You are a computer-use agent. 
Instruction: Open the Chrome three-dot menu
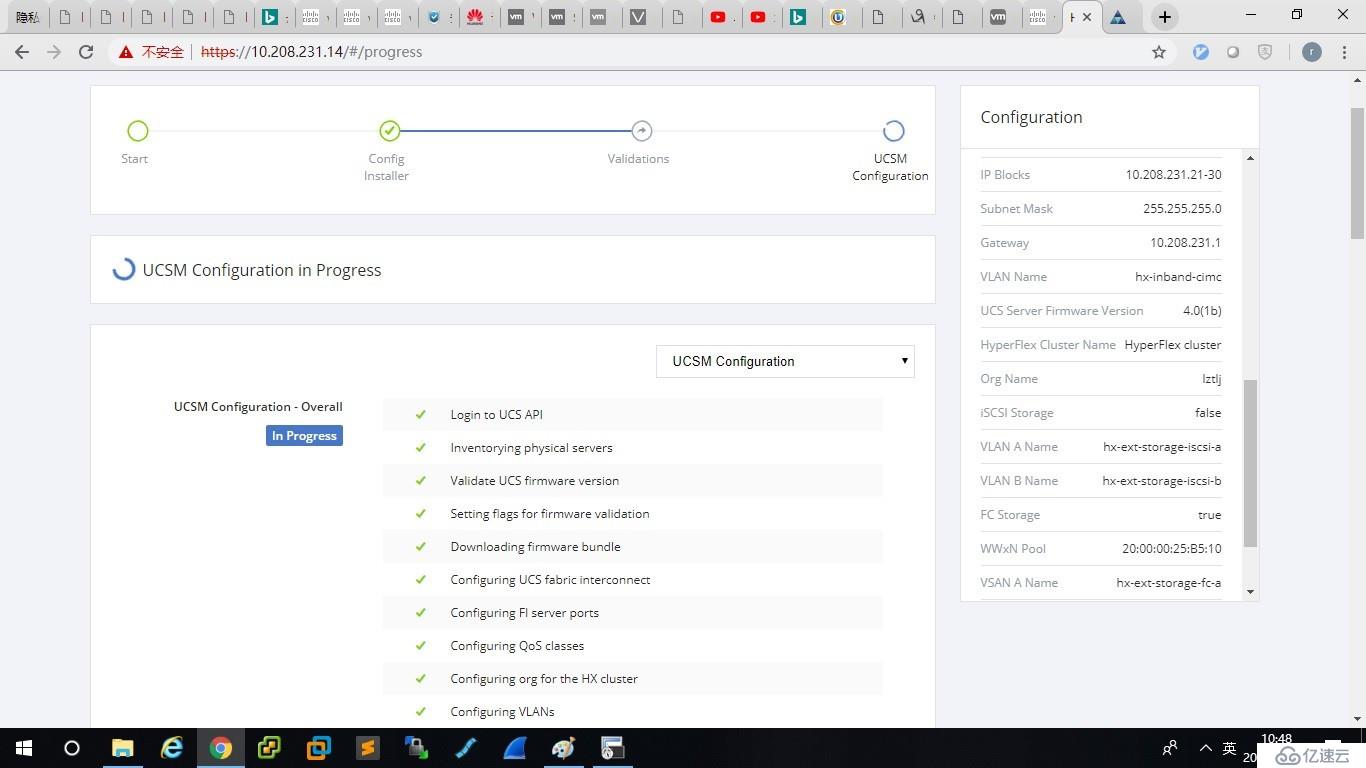point(1345,52)
